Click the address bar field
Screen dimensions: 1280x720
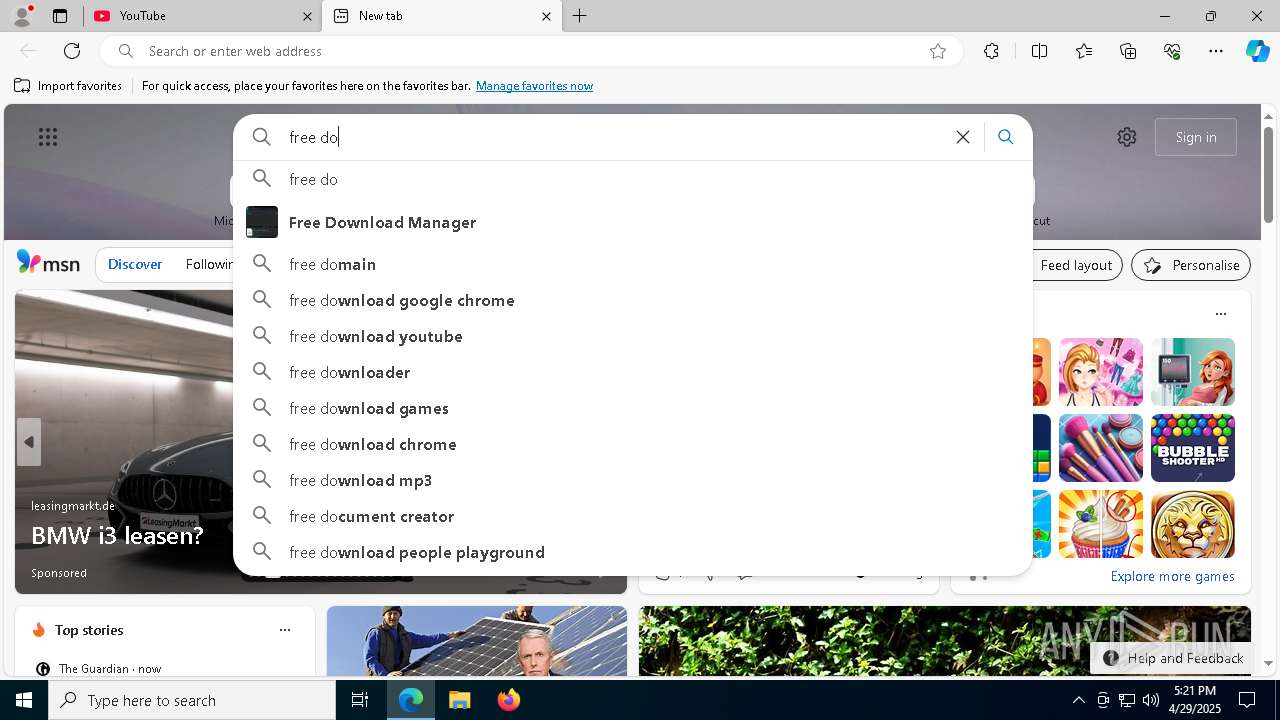tap(530, 51)
